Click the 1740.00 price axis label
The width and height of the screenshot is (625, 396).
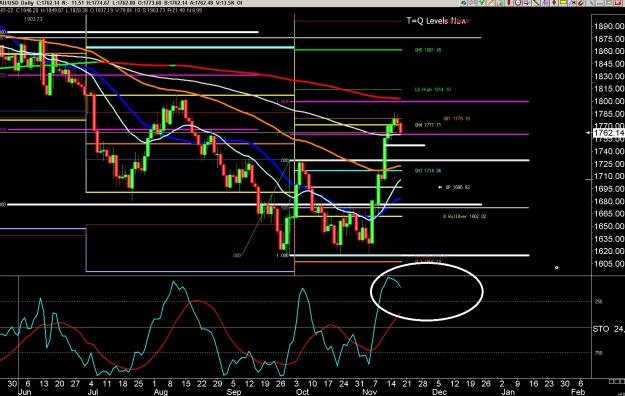609,151
